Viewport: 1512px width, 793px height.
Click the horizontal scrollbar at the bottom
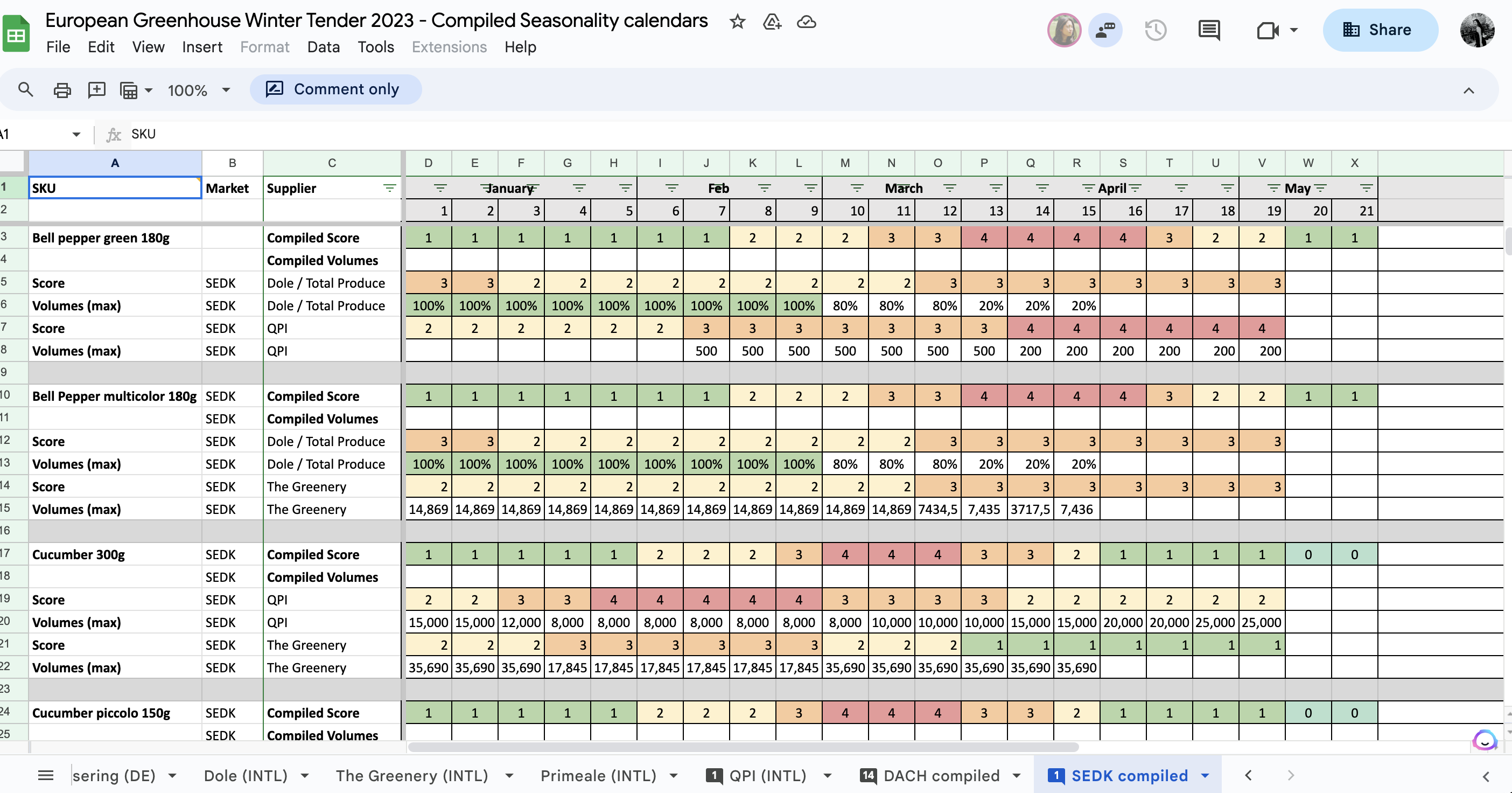pyautogui.click(x=743, y=747)
